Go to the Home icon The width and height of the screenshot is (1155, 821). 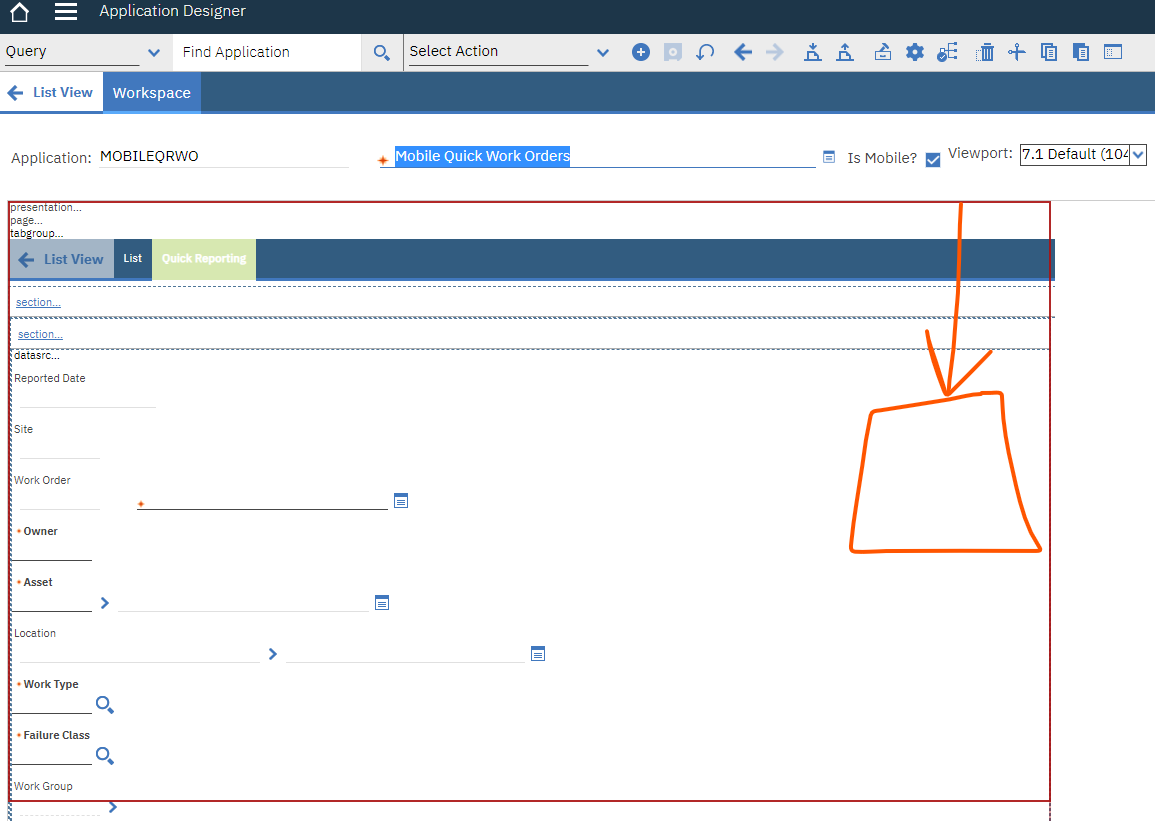coord(20,12)
